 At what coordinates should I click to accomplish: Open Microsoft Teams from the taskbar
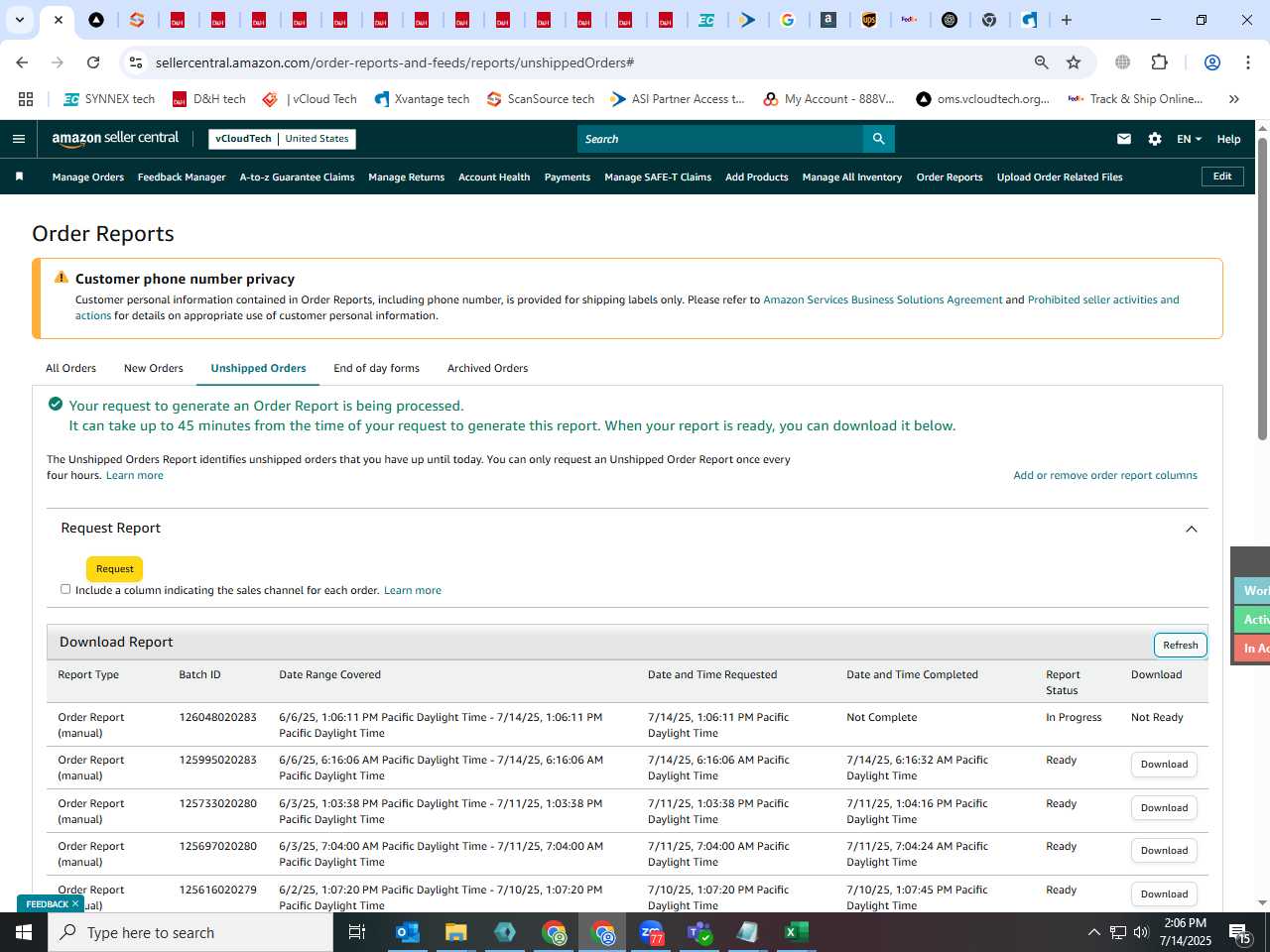[699, 932]
